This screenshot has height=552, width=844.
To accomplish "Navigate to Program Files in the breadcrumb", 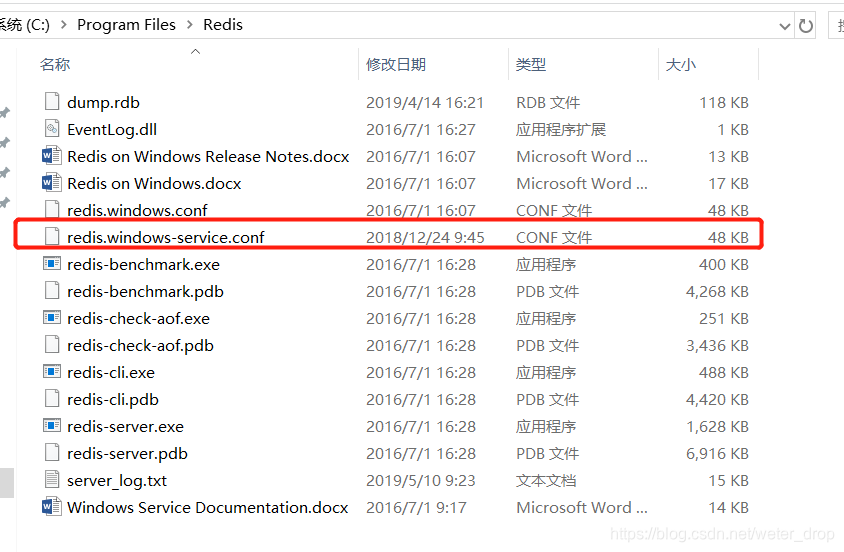I will point(126,25).
